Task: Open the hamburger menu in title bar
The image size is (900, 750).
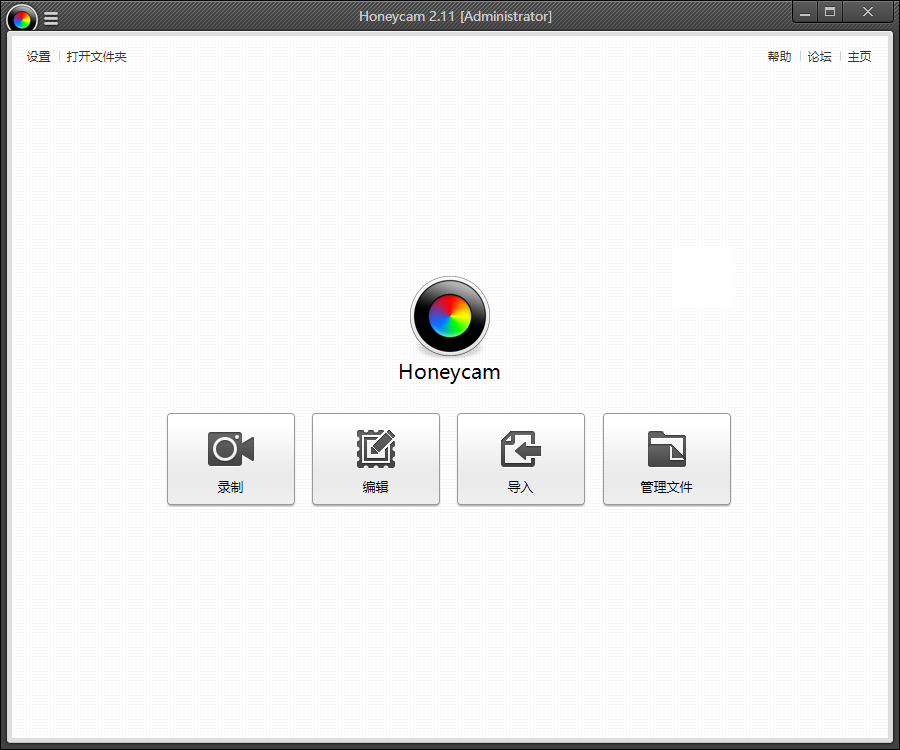Action: point(51,18)
